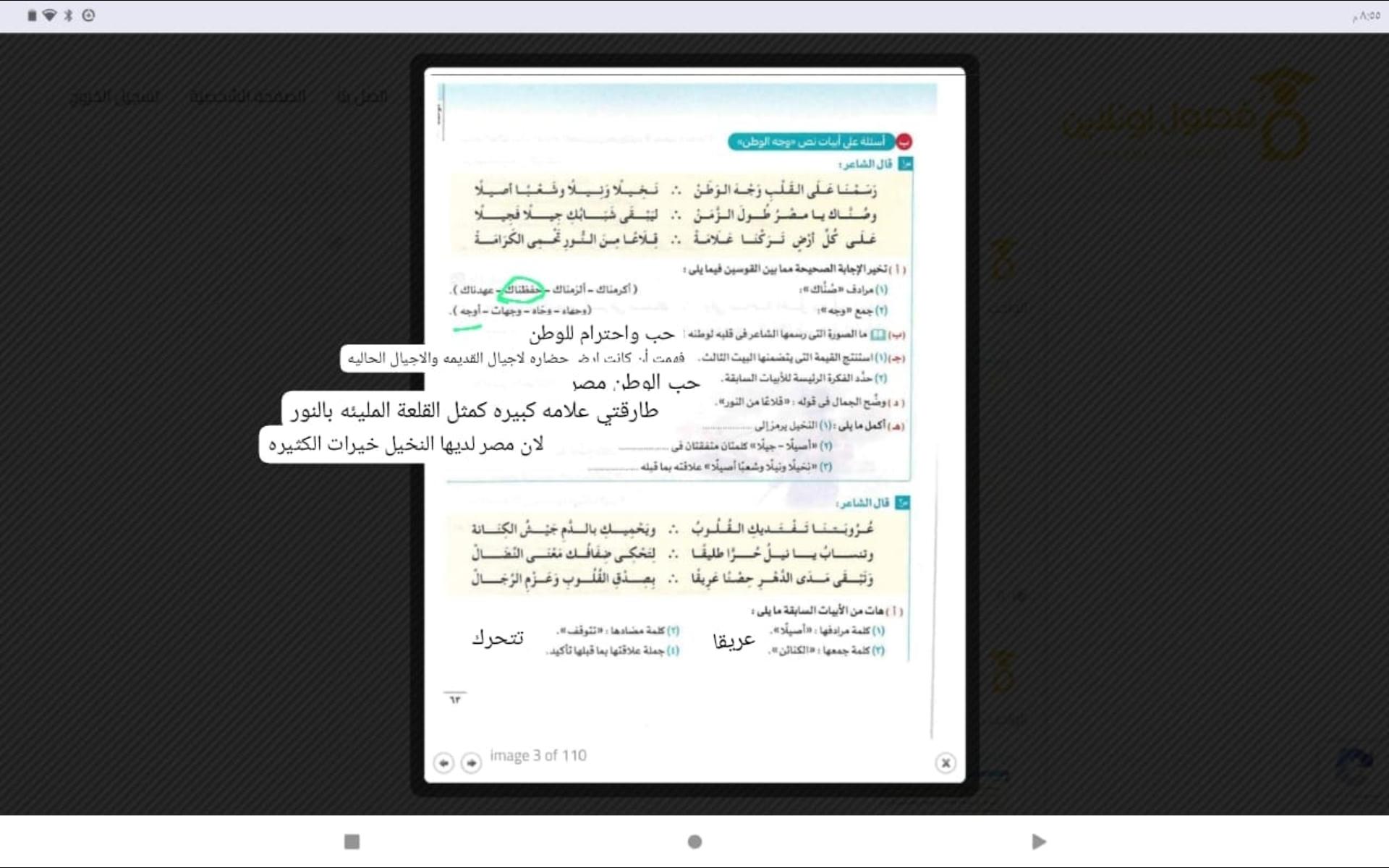Image resolution: width=1389 pixels, height=868 pixels.
Task: Click the answer word 'عريقا'
Action: tap(734, 640)
